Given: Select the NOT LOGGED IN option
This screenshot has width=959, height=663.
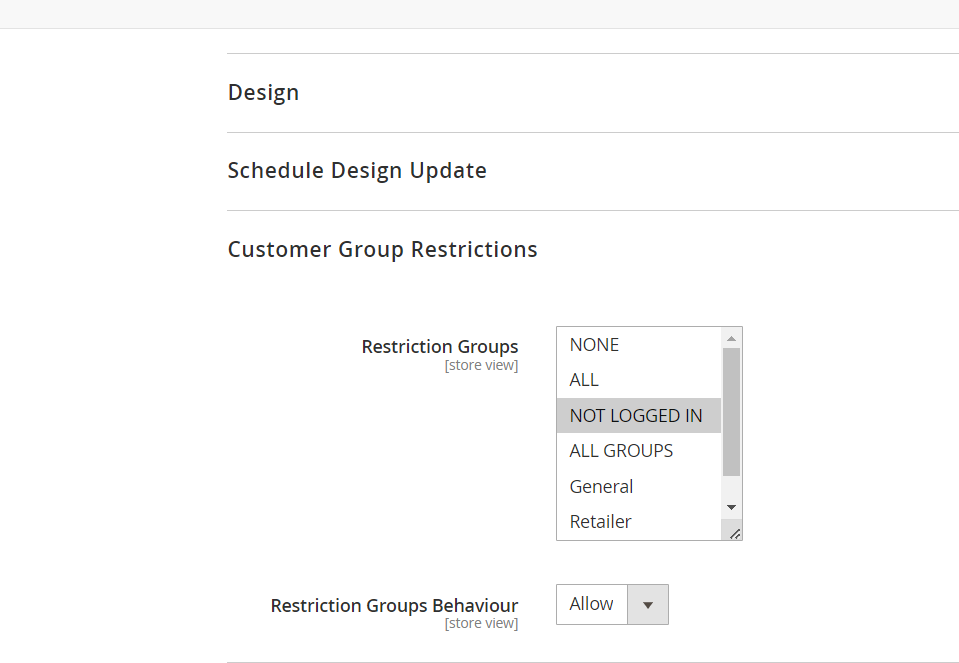Looking at the screenshot, I should [x=636, y=416].
